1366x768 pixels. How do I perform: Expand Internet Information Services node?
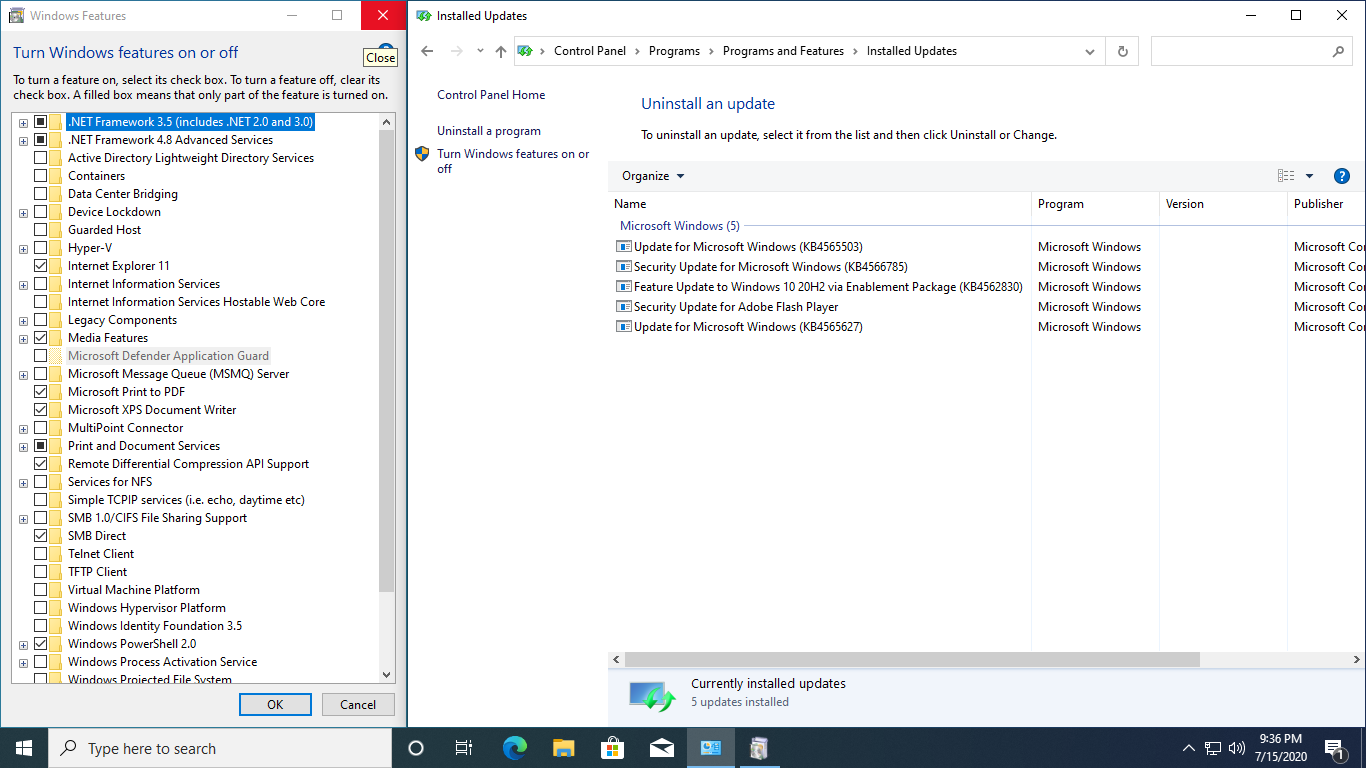[x=23, y=284]
